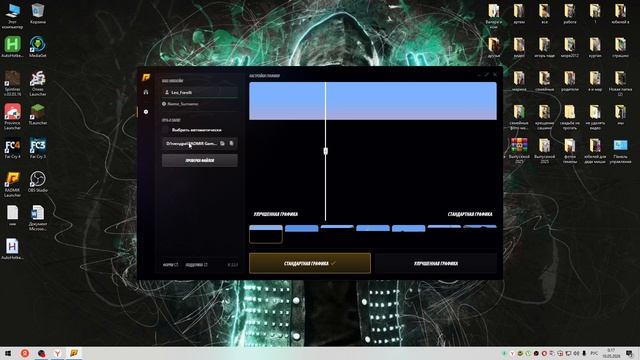Open the forum link in launcher footer
The width and height of the screenshot is (640, 360).
pos(170,265)
